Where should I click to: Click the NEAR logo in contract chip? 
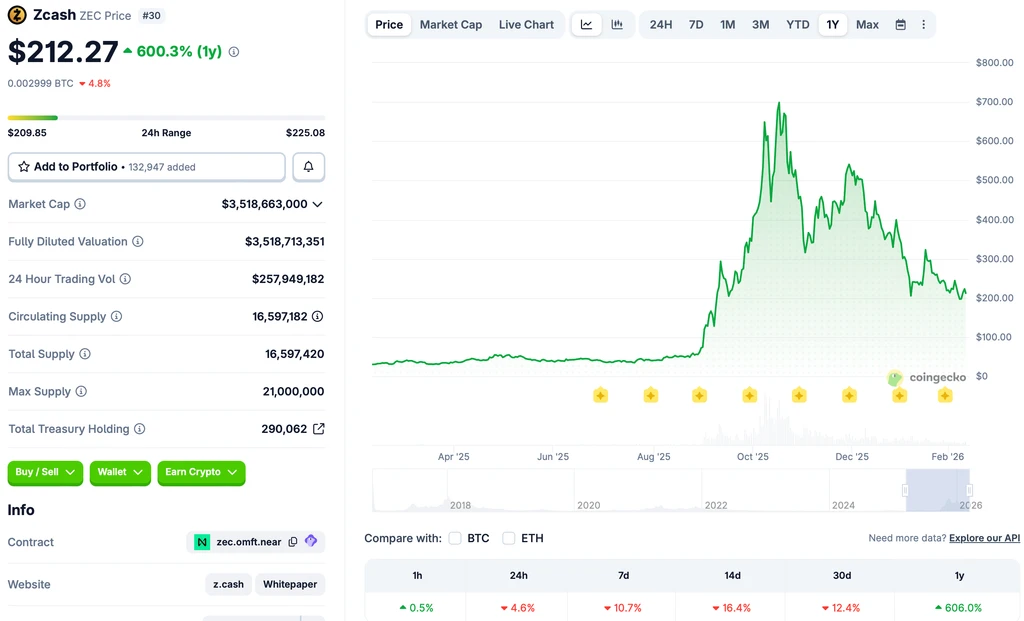click(x=202, y=542)
